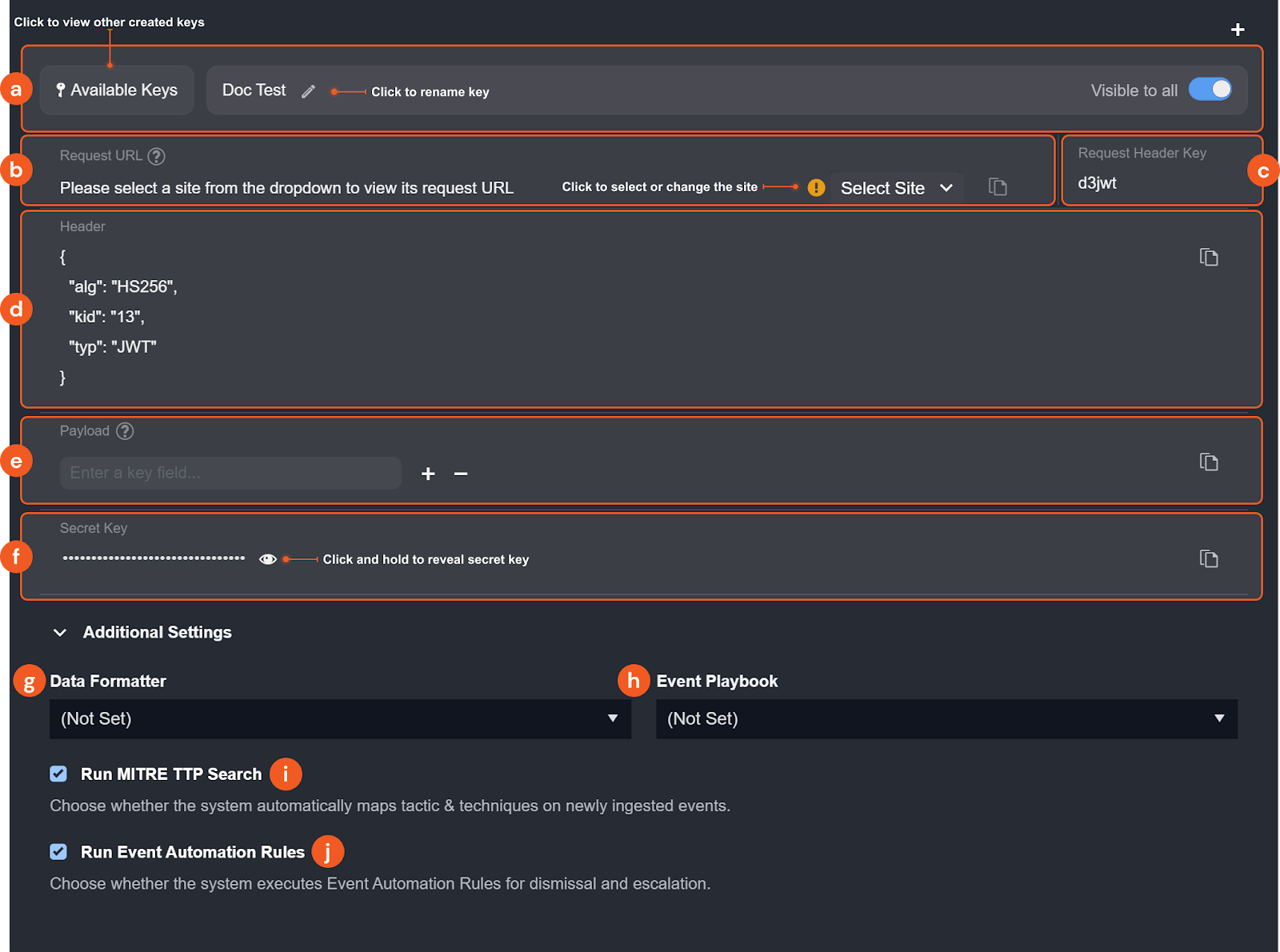The image size is (1280, 952).
Task: Copy the Request URL using the copy icon
Action: pyautogui.click(x=998, y=186)
